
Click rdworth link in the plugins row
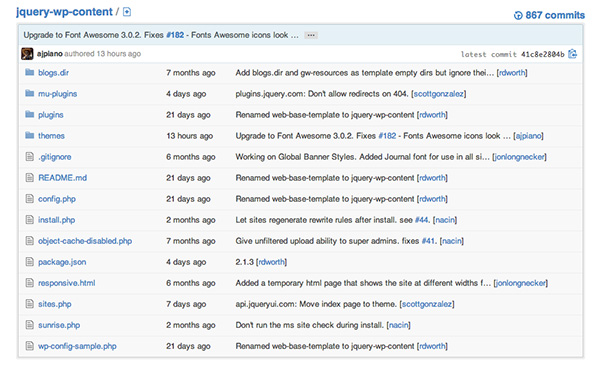tap(432, 115)
